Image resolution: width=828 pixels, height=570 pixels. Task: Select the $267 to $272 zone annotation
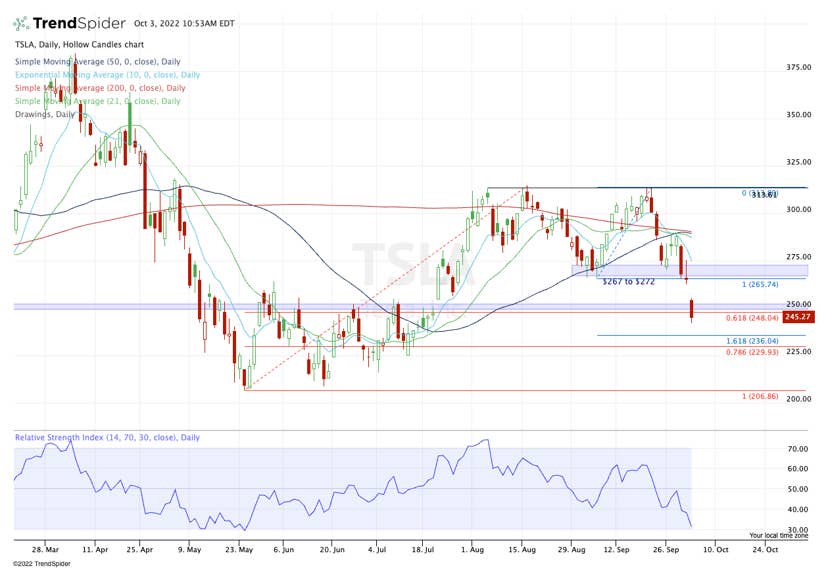(x=628, y=281)
